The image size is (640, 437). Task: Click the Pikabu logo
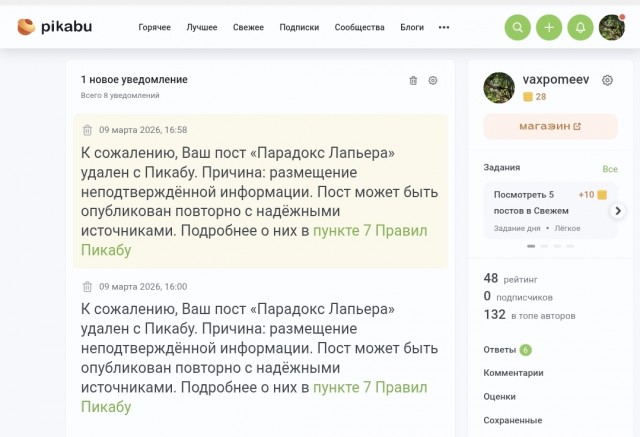(x=55, y=27)
